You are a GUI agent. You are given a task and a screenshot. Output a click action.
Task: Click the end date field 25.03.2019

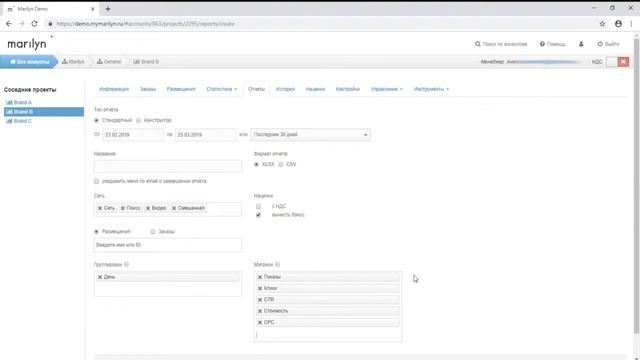click(206, 135)
